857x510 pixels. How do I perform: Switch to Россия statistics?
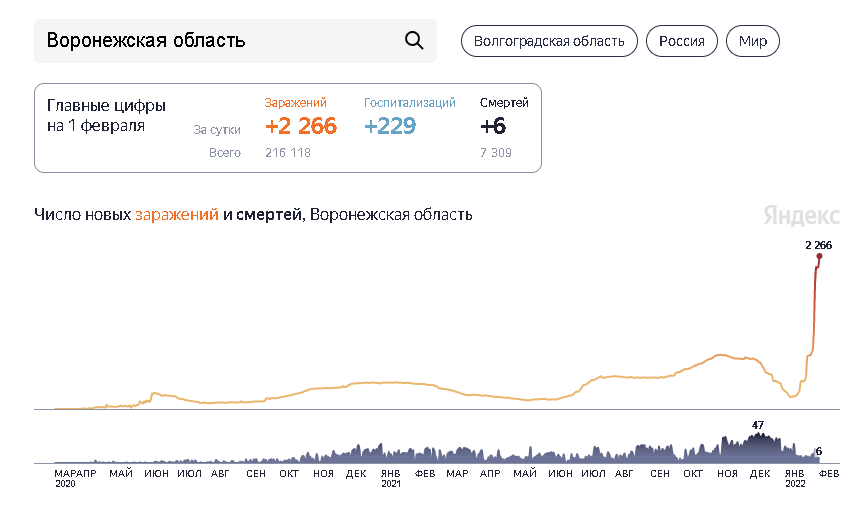pyautogui.click(x=682, y=41)
